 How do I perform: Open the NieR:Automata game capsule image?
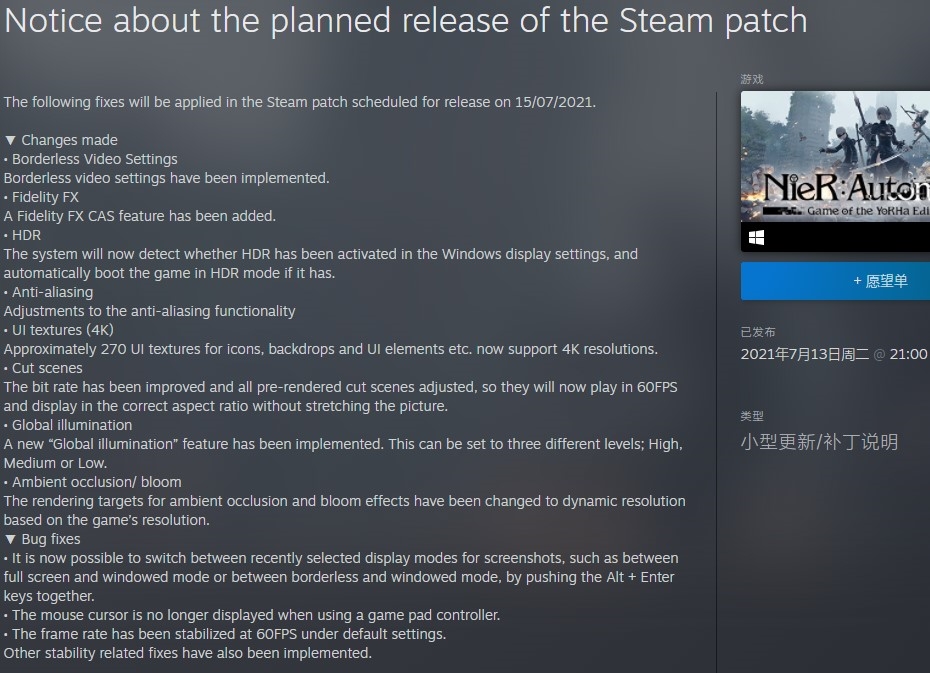(835, 157)
